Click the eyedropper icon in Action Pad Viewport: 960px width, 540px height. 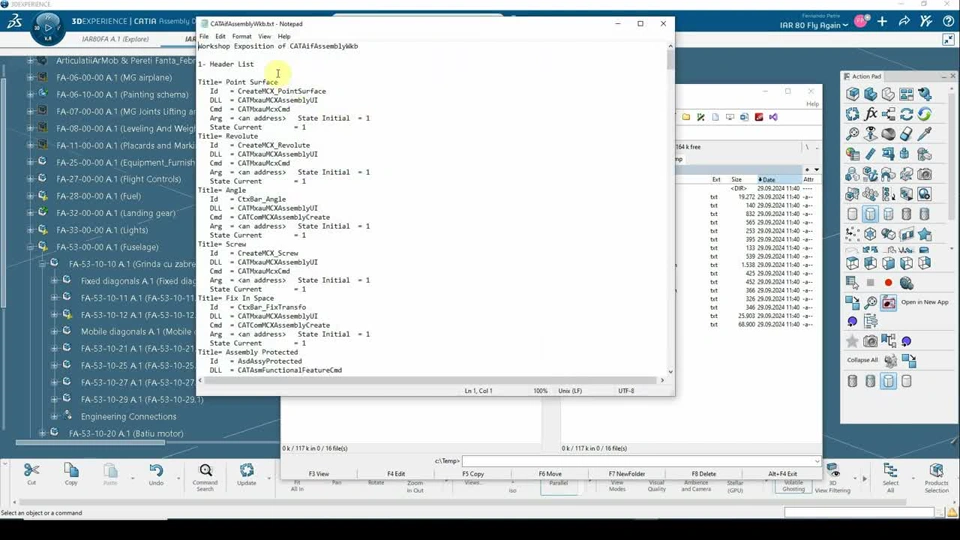(x=924, y=133)
